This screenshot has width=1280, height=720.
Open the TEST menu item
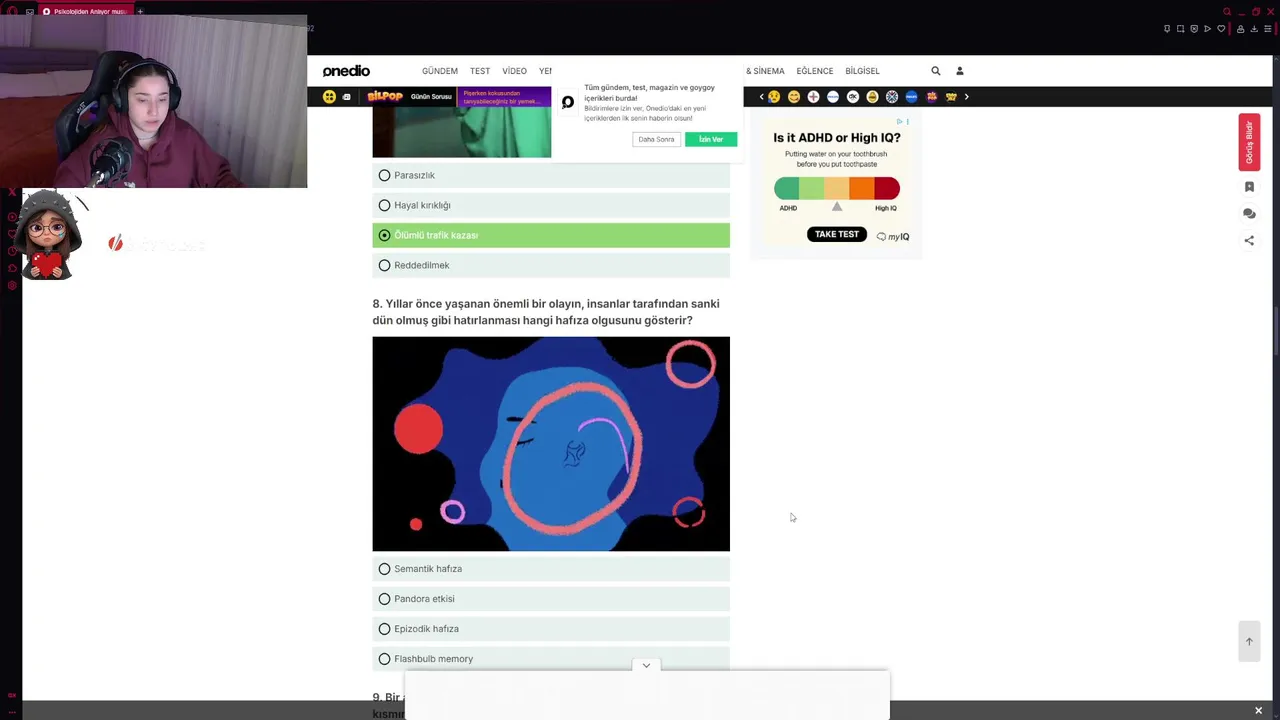[480, 71]
